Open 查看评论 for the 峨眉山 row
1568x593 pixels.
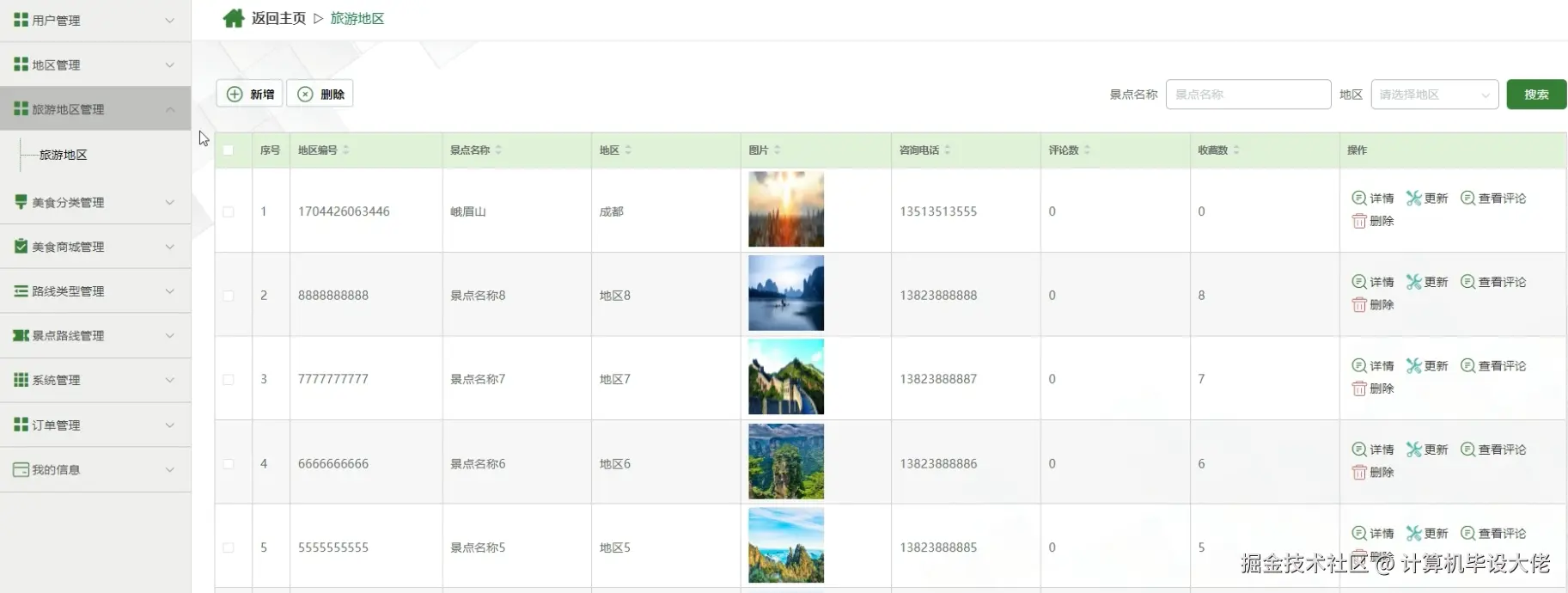click(1493, 199)
